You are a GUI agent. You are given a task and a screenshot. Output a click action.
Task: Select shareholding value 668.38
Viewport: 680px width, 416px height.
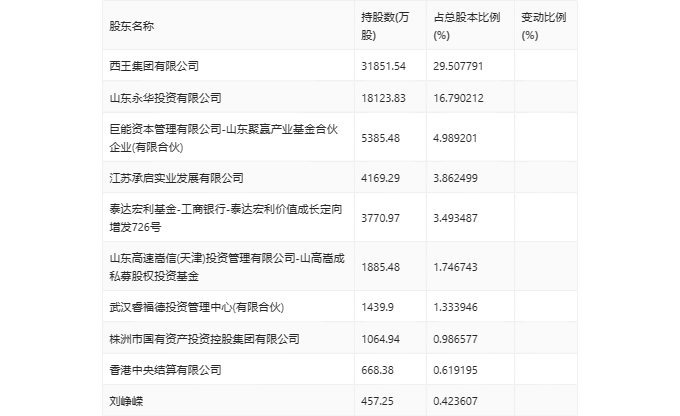point(377,370)
